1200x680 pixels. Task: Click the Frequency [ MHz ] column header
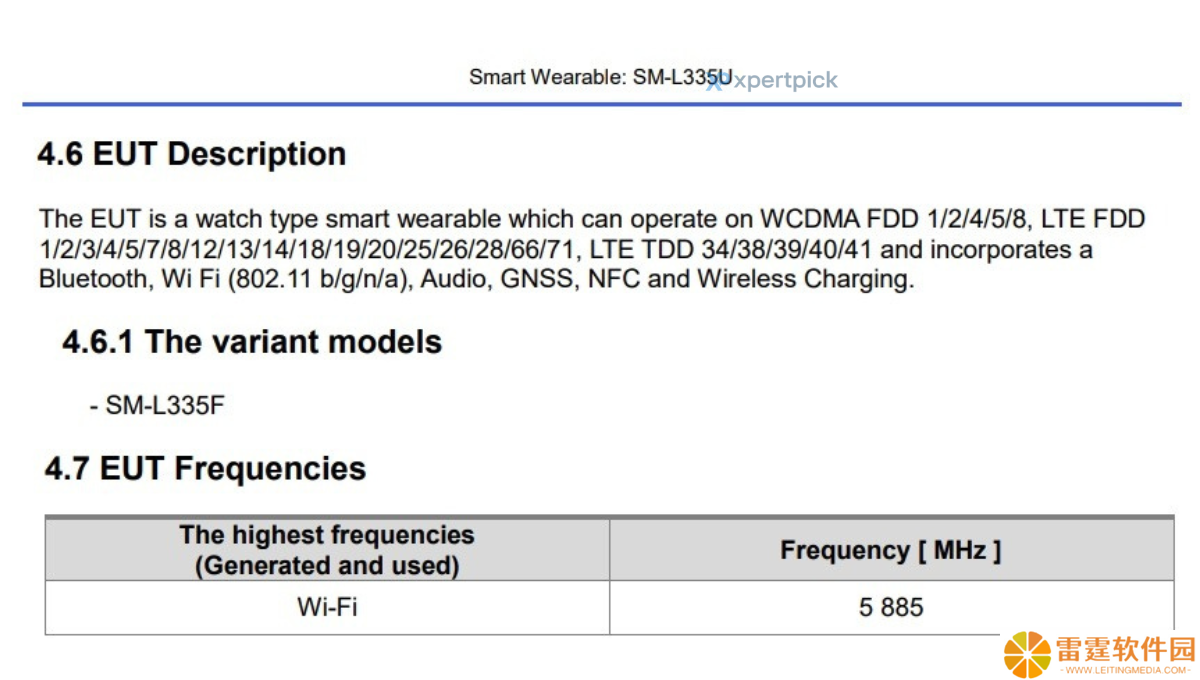[x=891, y=550]
